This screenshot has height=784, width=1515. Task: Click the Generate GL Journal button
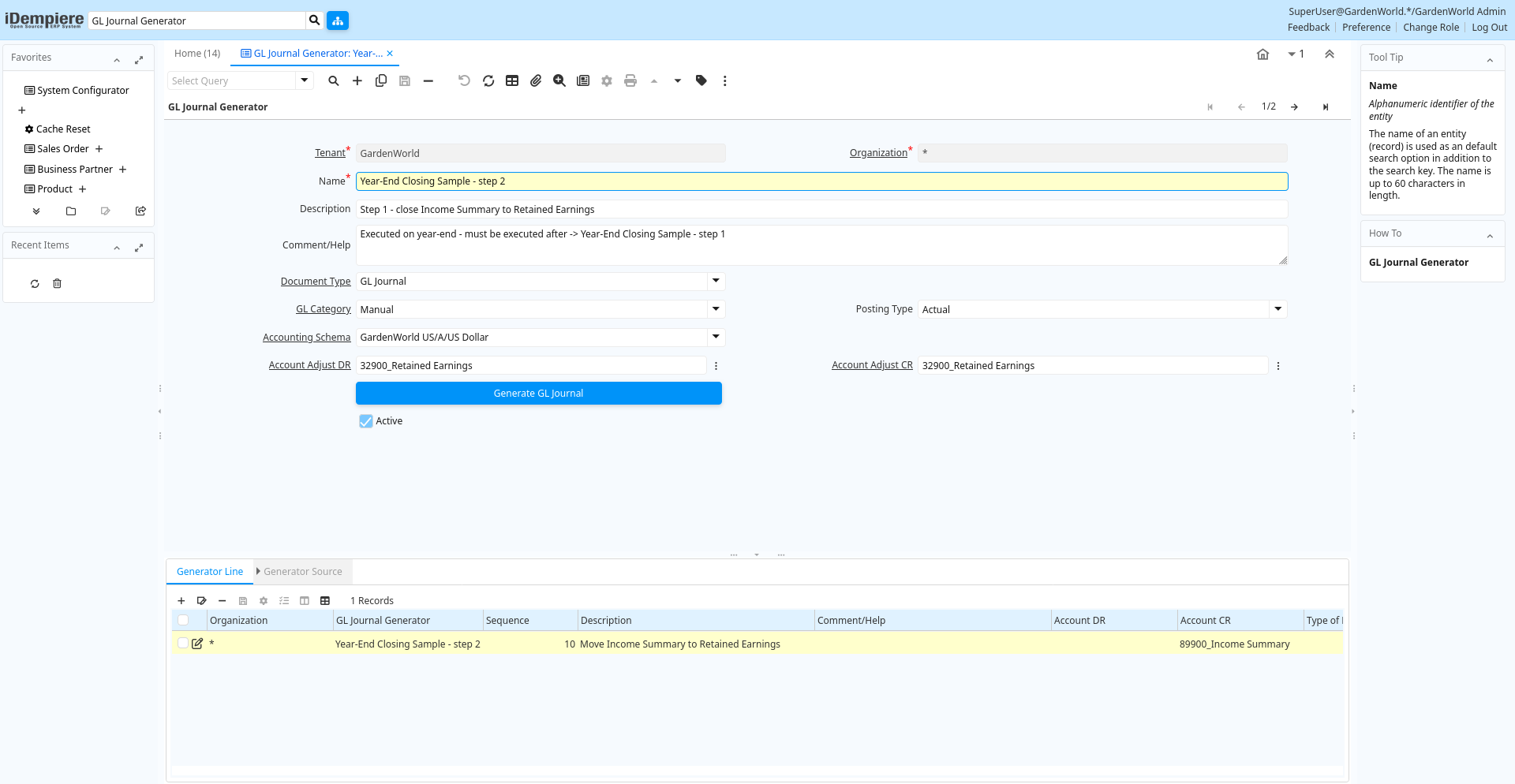[x=538, y=394]
